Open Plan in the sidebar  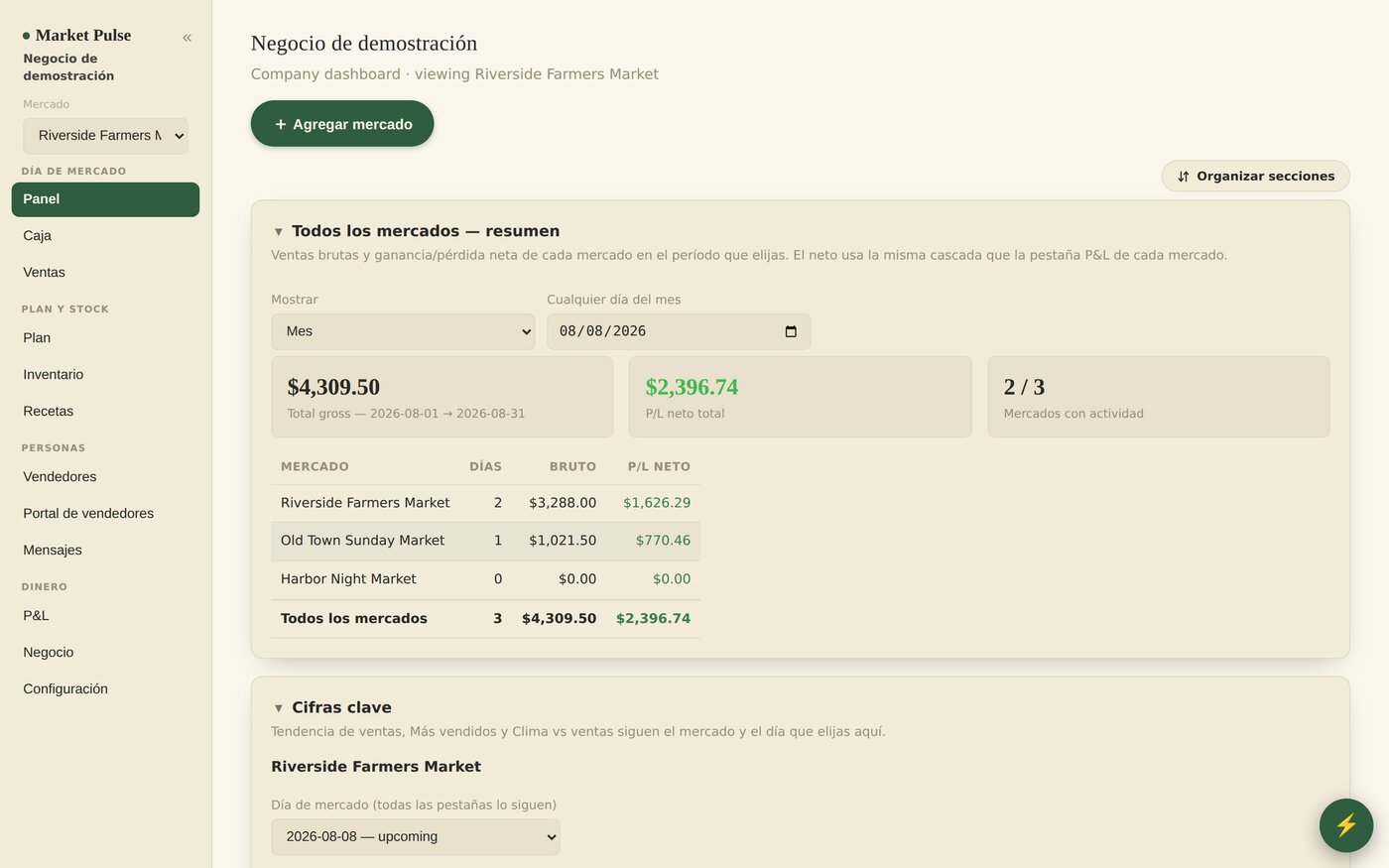tap(105, 338)
